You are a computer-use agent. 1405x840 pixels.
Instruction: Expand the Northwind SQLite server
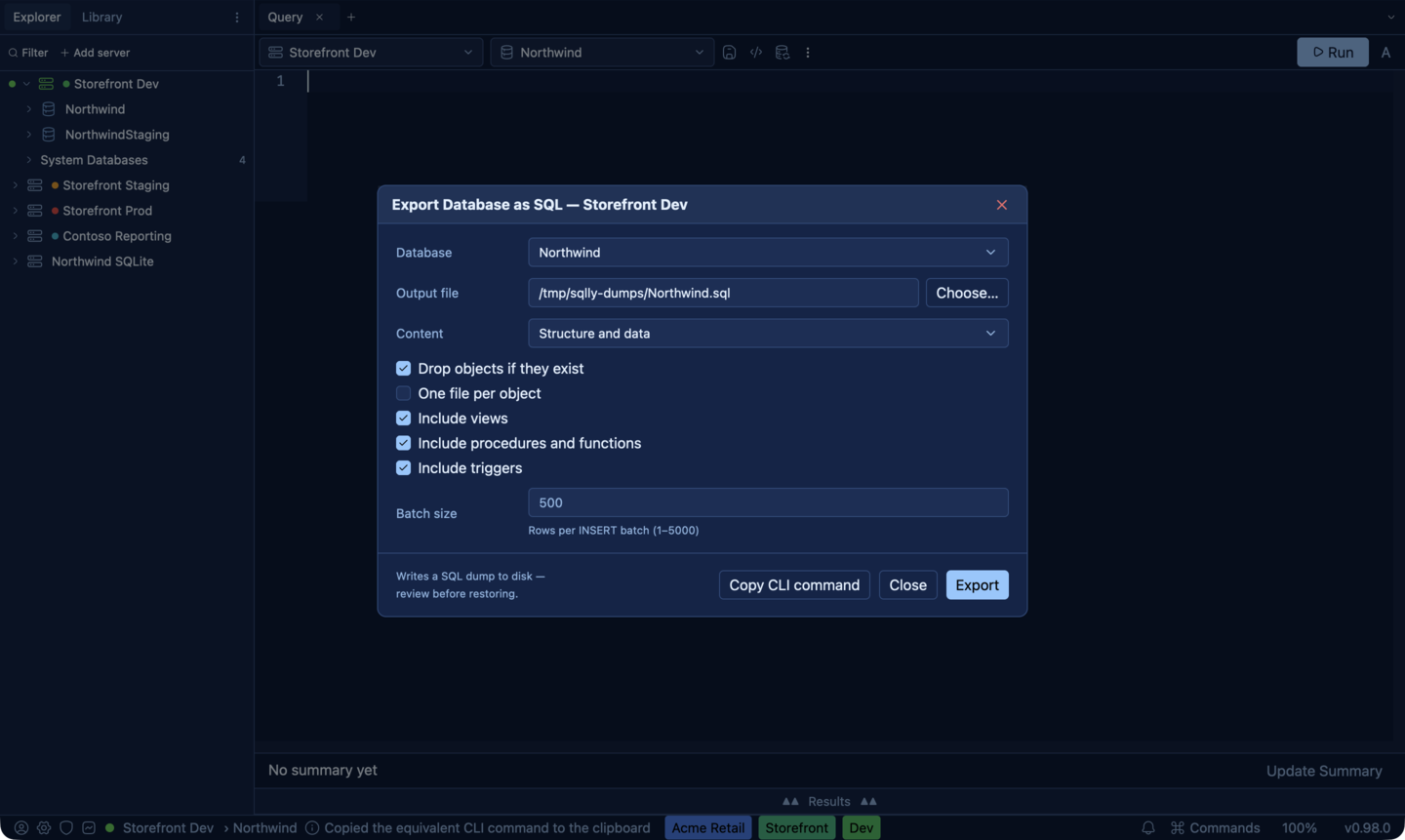[15, 261]
